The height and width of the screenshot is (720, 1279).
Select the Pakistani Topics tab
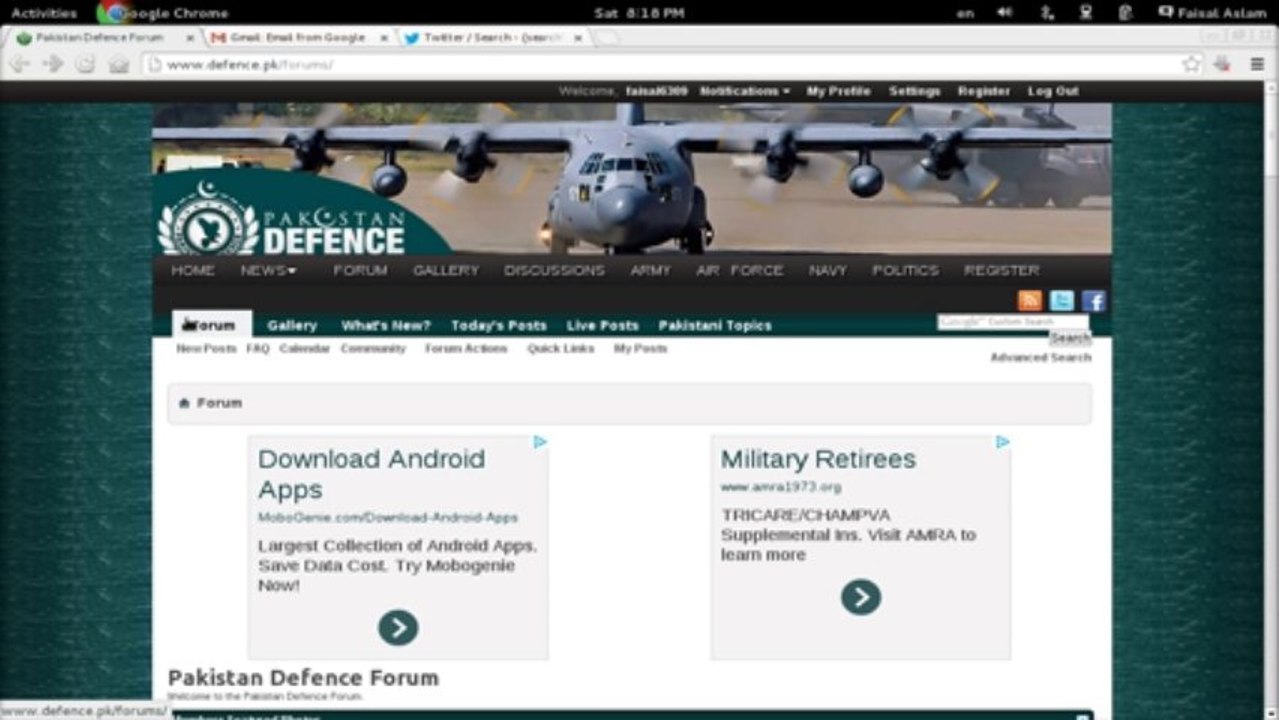click(715, 325)
